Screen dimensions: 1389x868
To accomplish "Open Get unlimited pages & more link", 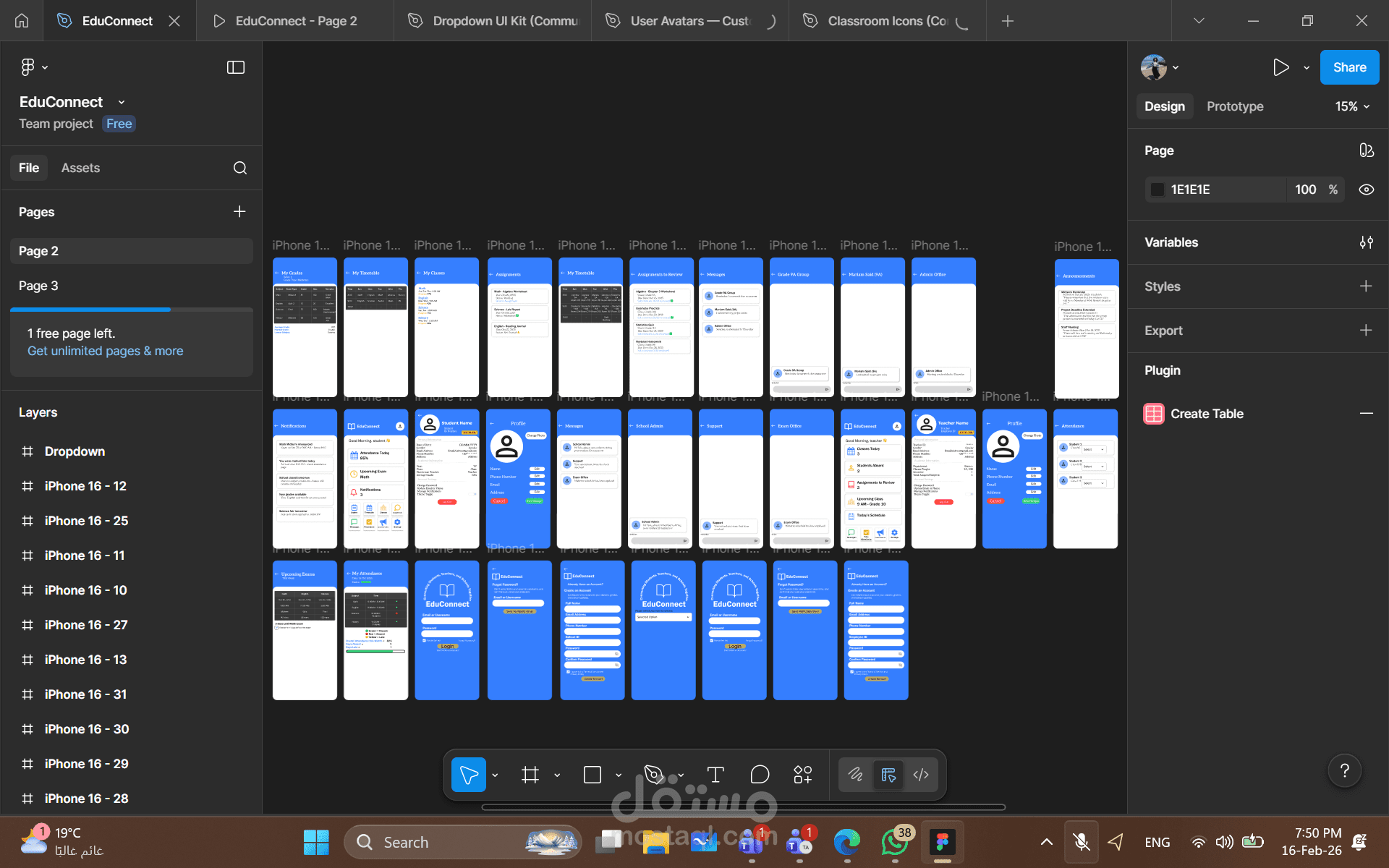I will (x=105, y=351).
